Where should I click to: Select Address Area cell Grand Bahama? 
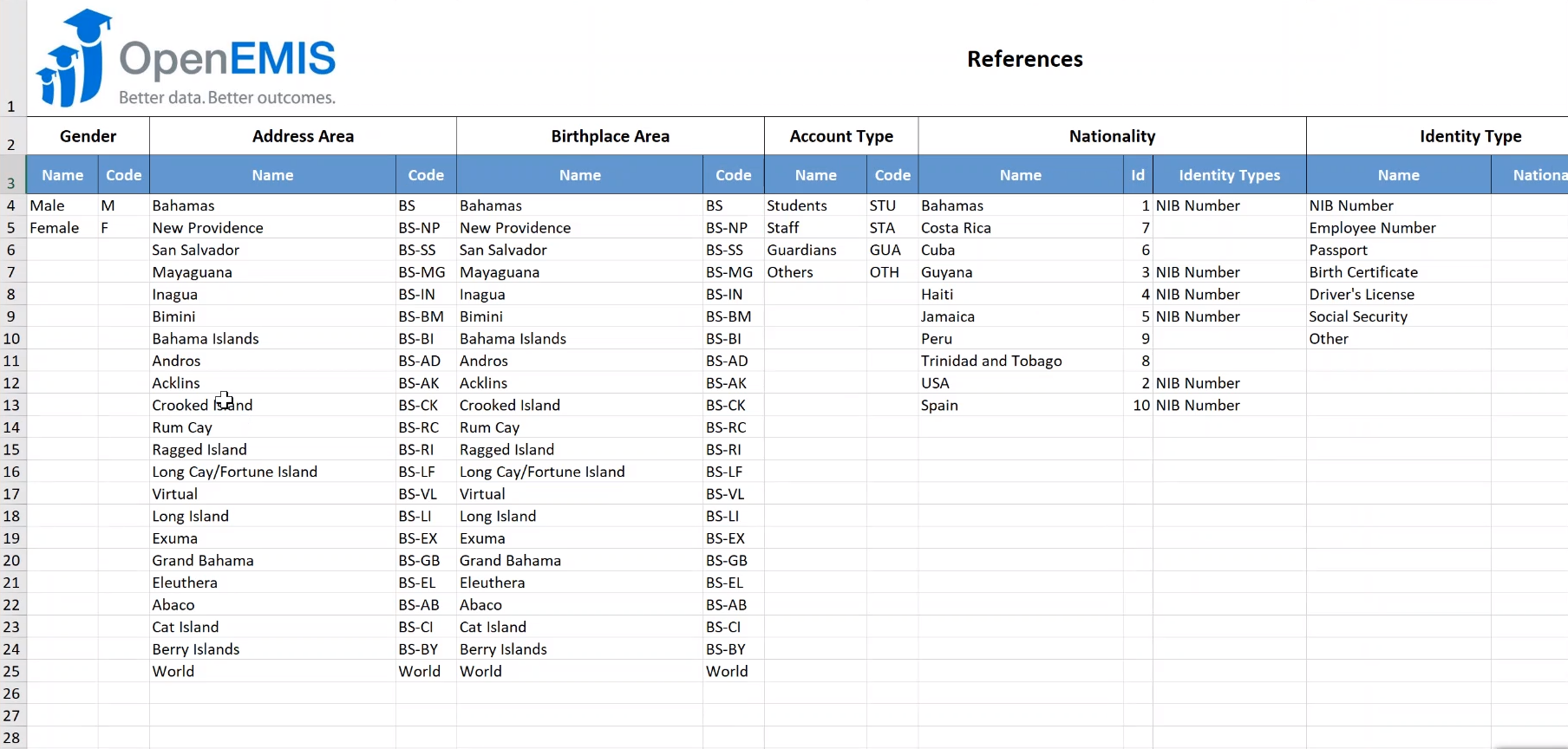272,561
